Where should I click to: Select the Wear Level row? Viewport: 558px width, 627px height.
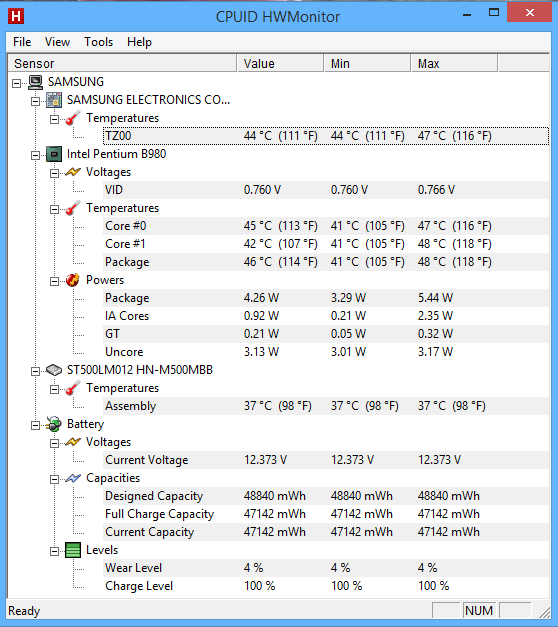[x=326, y=568]
